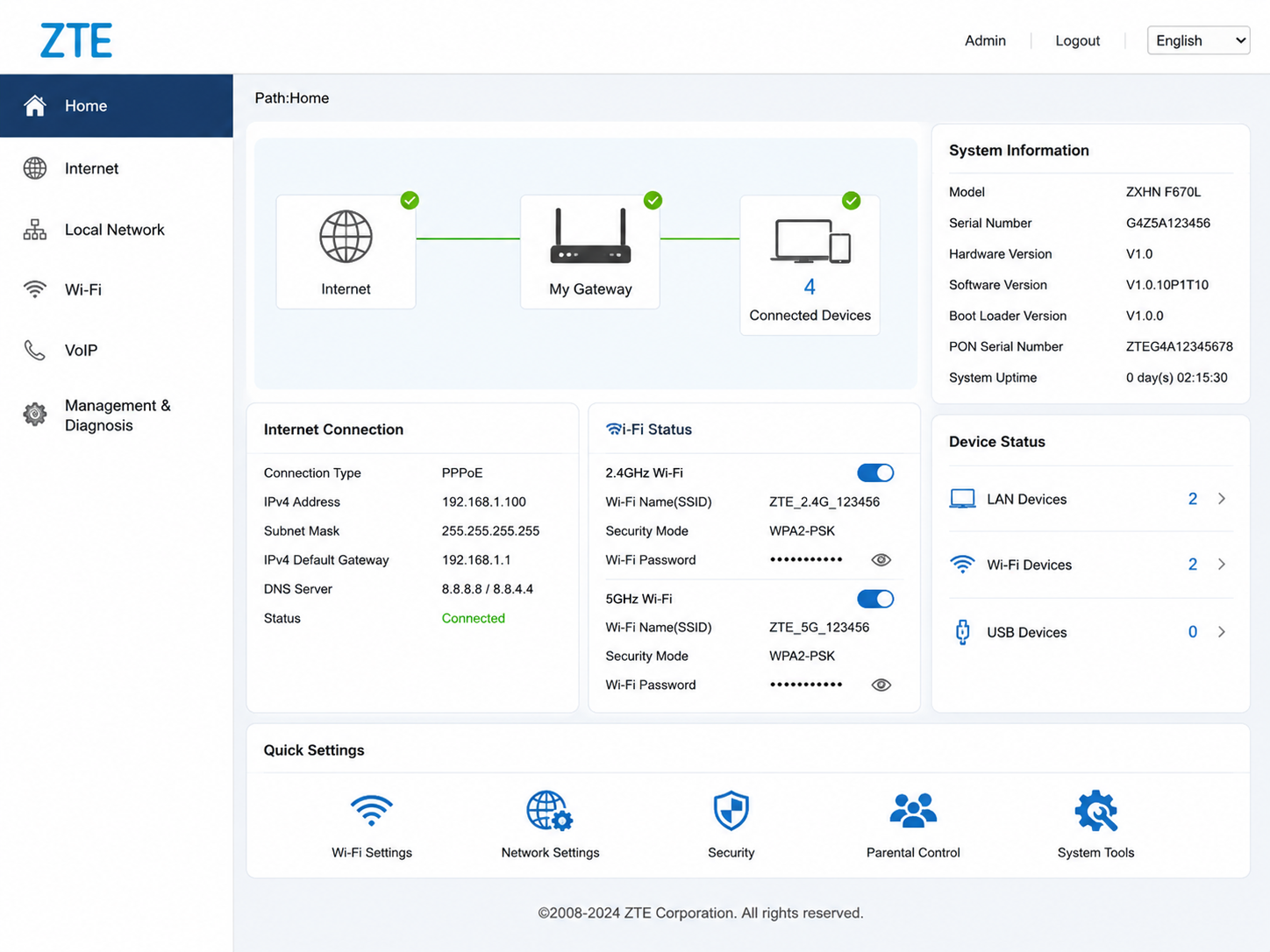The height and width of the screenshot is (952, 1270).
Task: Open Network Settings globe-gear icon
Action: [550, 810]
